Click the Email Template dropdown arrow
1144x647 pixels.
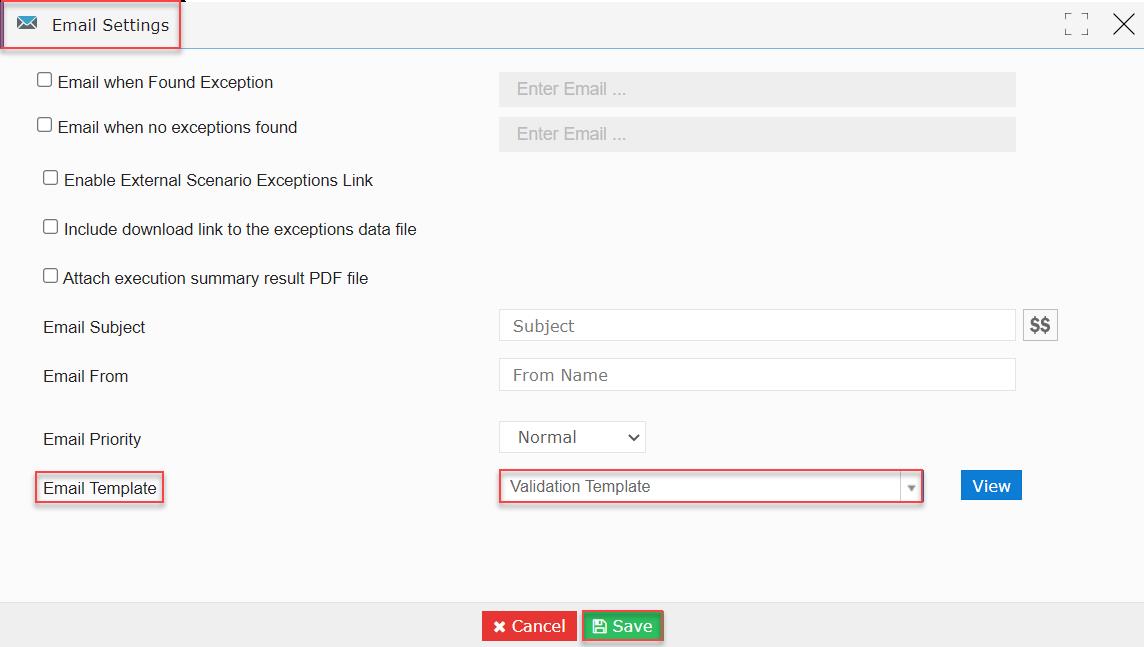pos(911,487)
